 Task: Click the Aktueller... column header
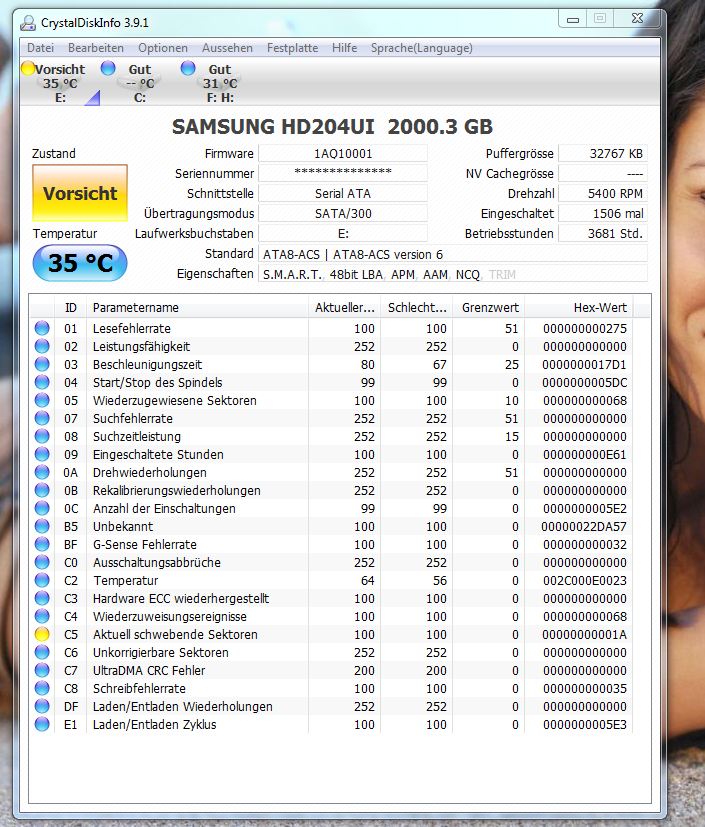[x=344, y=307]
